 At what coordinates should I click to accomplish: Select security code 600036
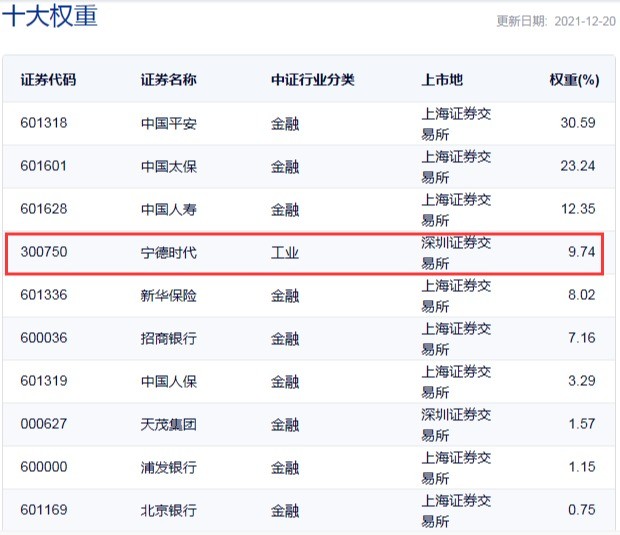pos(44,338)
